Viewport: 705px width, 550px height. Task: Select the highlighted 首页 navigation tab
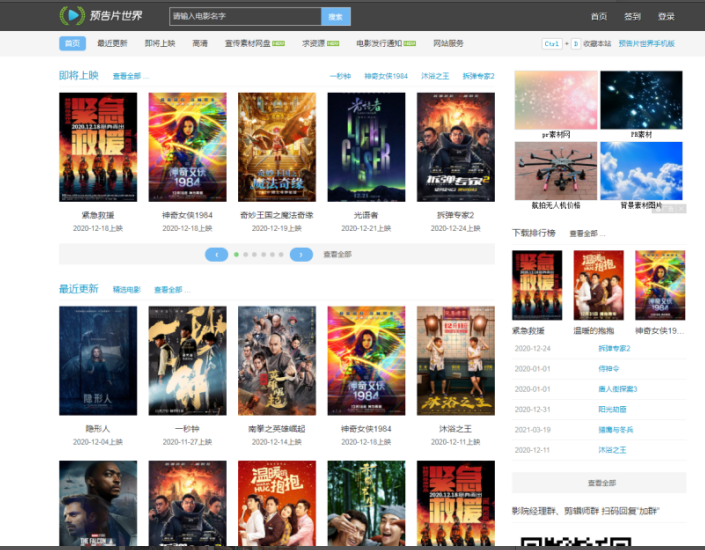(x=72, y=43)
